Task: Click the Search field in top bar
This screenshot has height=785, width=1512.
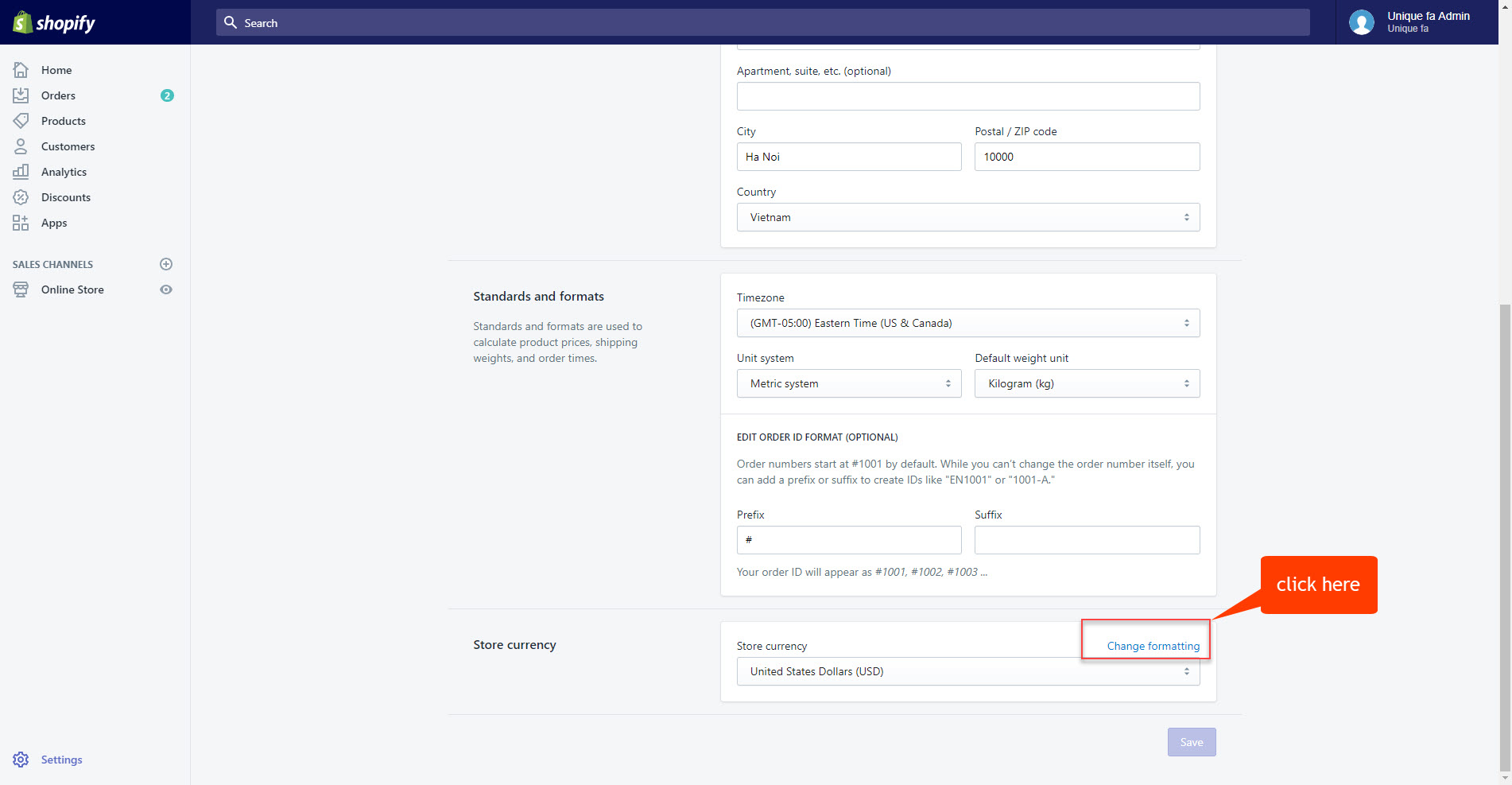Action: tap(763, 22)
